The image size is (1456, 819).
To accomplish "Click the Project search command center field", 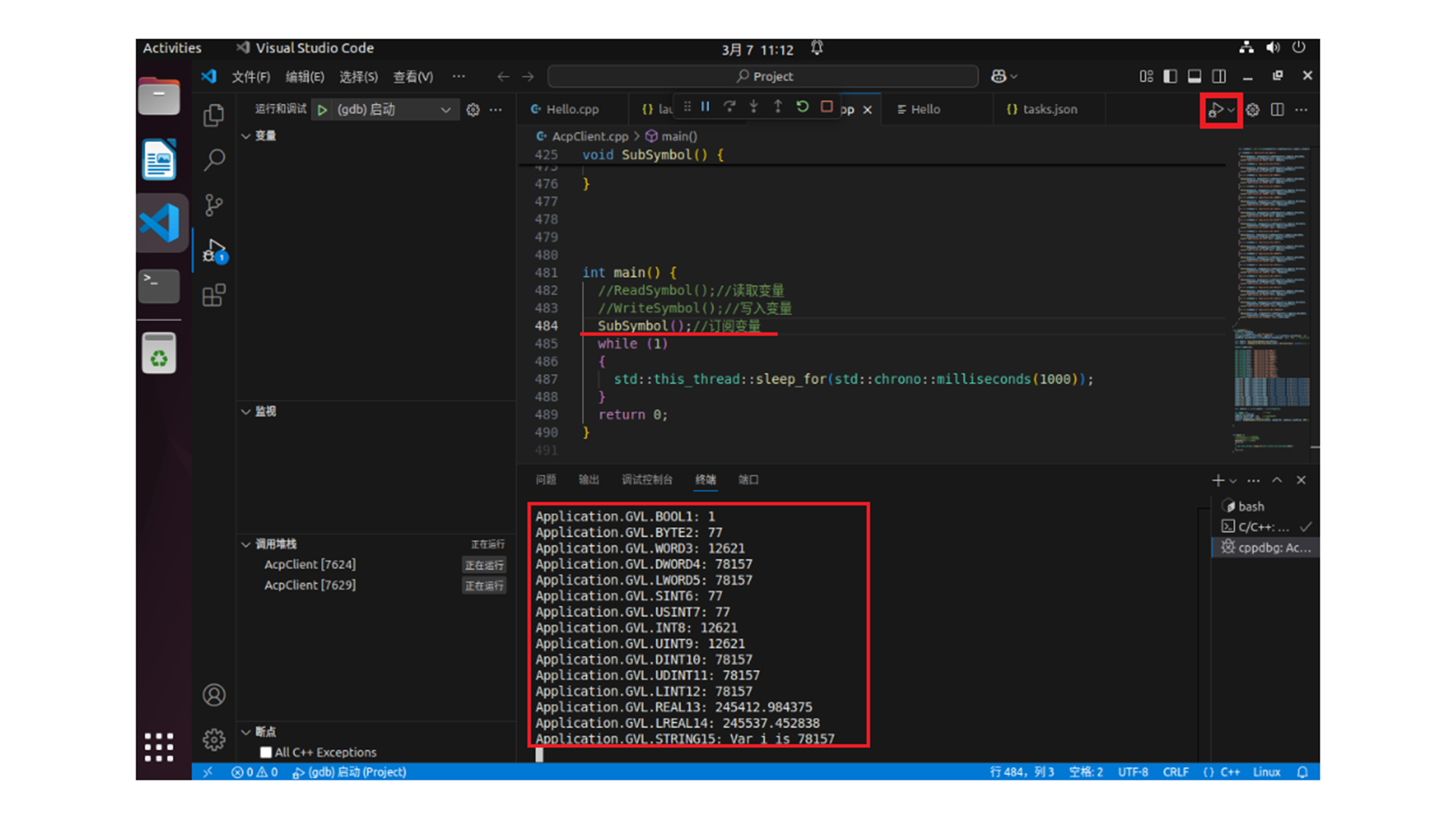I will click(x=763, y=77).
